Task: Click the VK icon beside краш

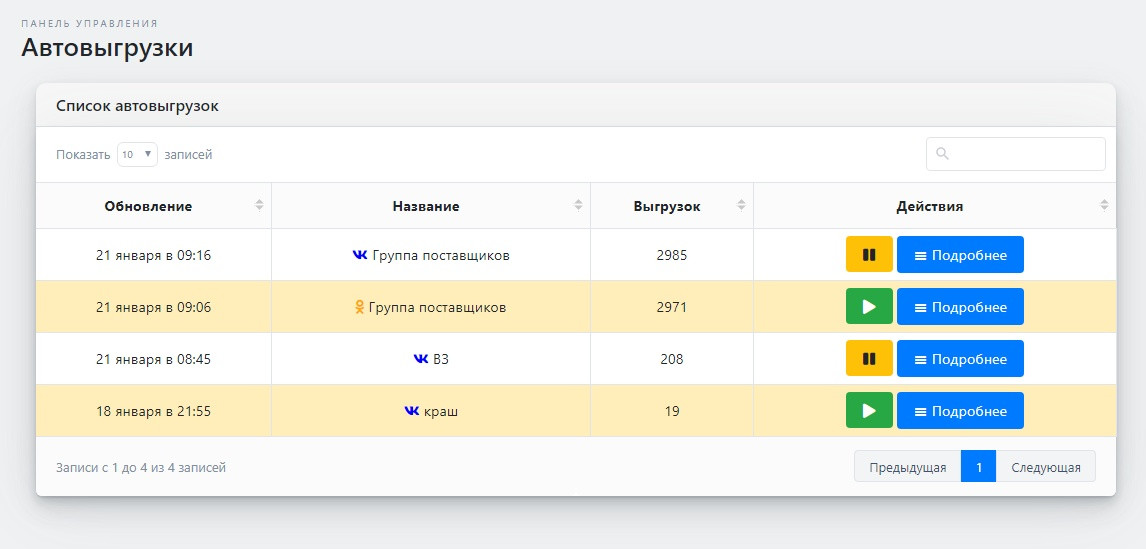Action: pos(412,411)
